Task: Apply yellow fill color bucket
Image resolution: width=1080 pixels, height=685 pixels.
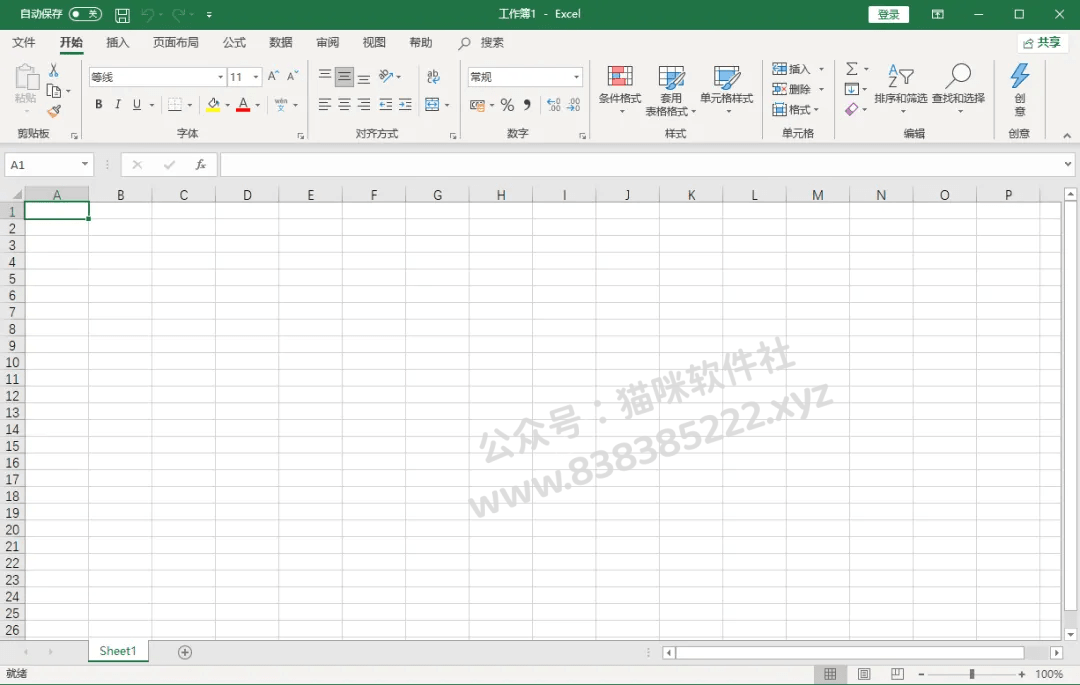Action: point(213,105)
